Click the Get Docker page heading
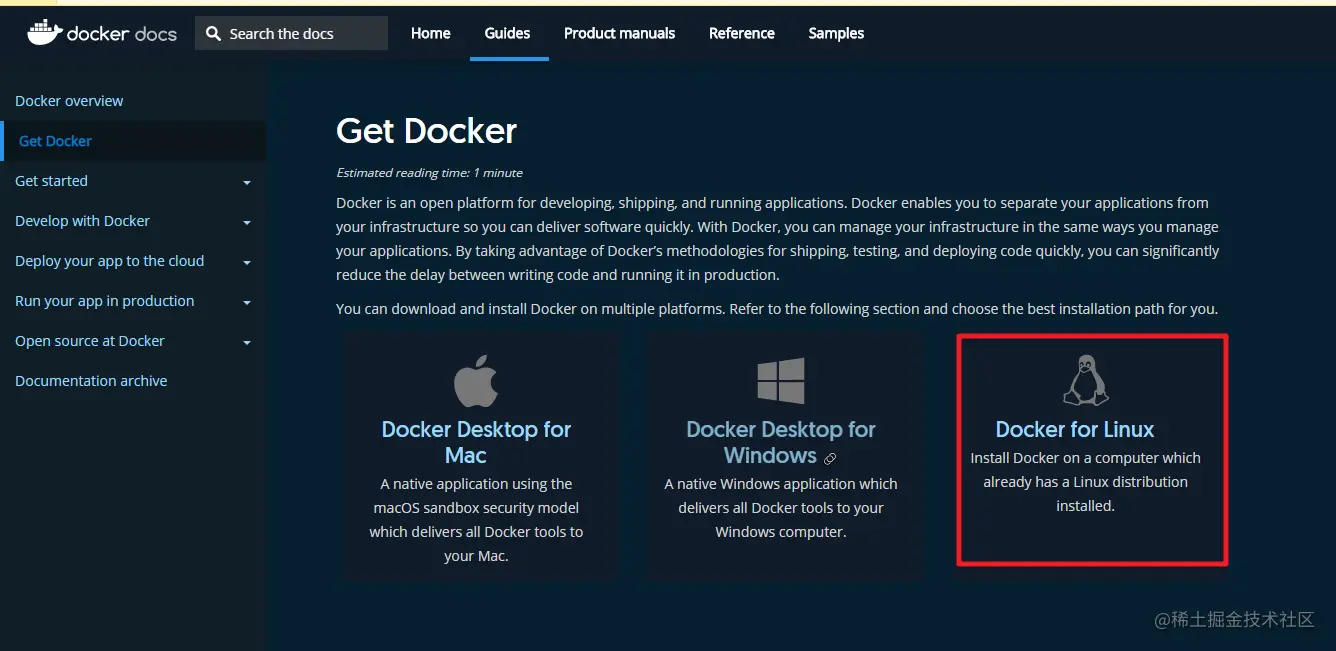The image size is (1336, 651). point(427,131)
